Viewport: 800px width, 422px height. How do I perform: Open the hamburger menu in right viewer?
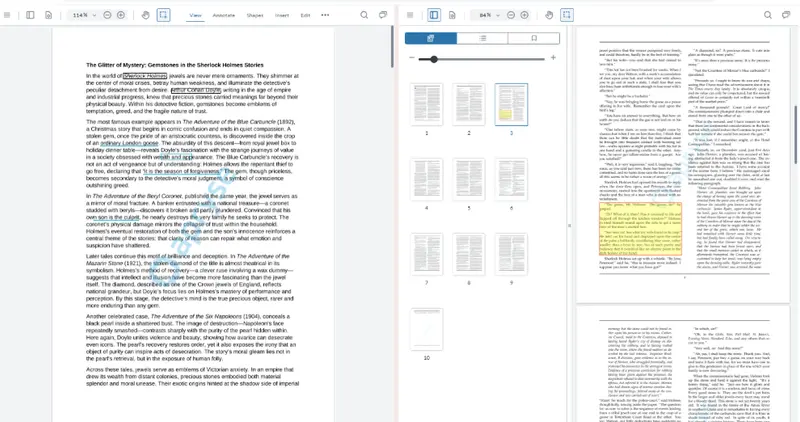(x=410, y=15)
